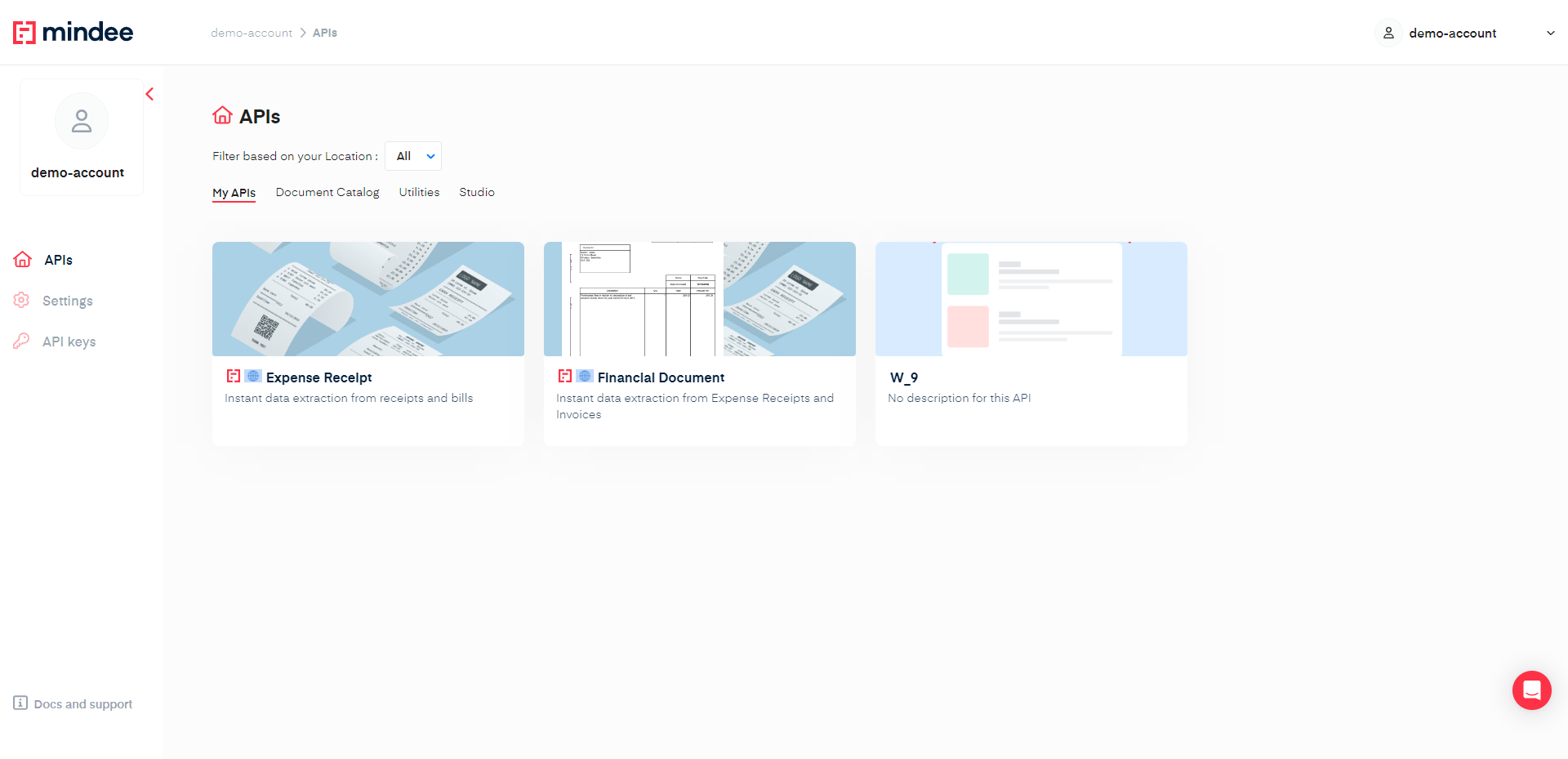Open the Financial Document thumbnail
This screenshot has width=1568, height=759.
[700, 299]
